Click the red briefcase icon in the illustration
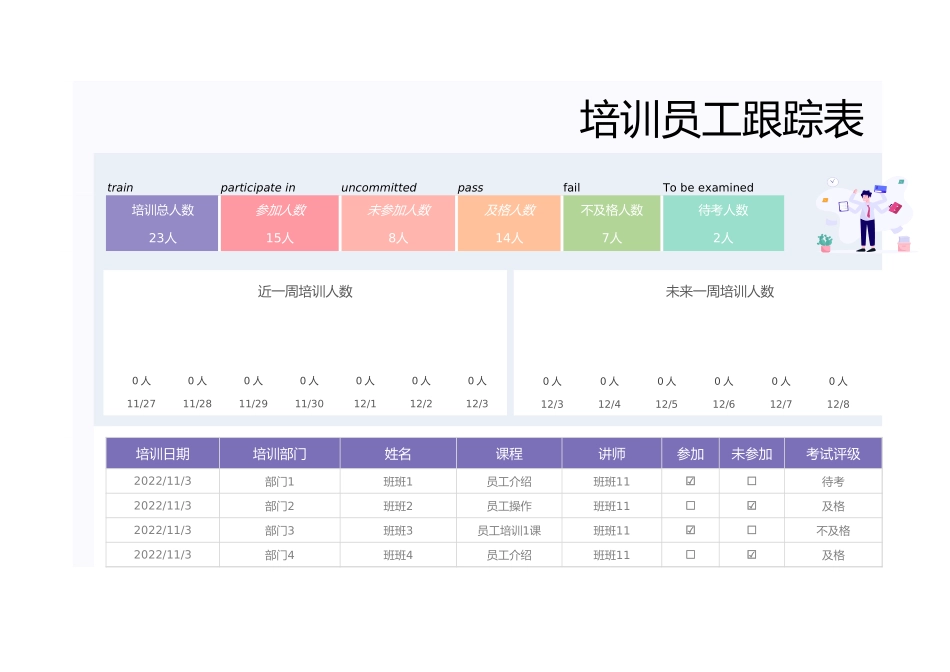The height and width of the screenshot is (672, 950). click(x=895, y=207)
